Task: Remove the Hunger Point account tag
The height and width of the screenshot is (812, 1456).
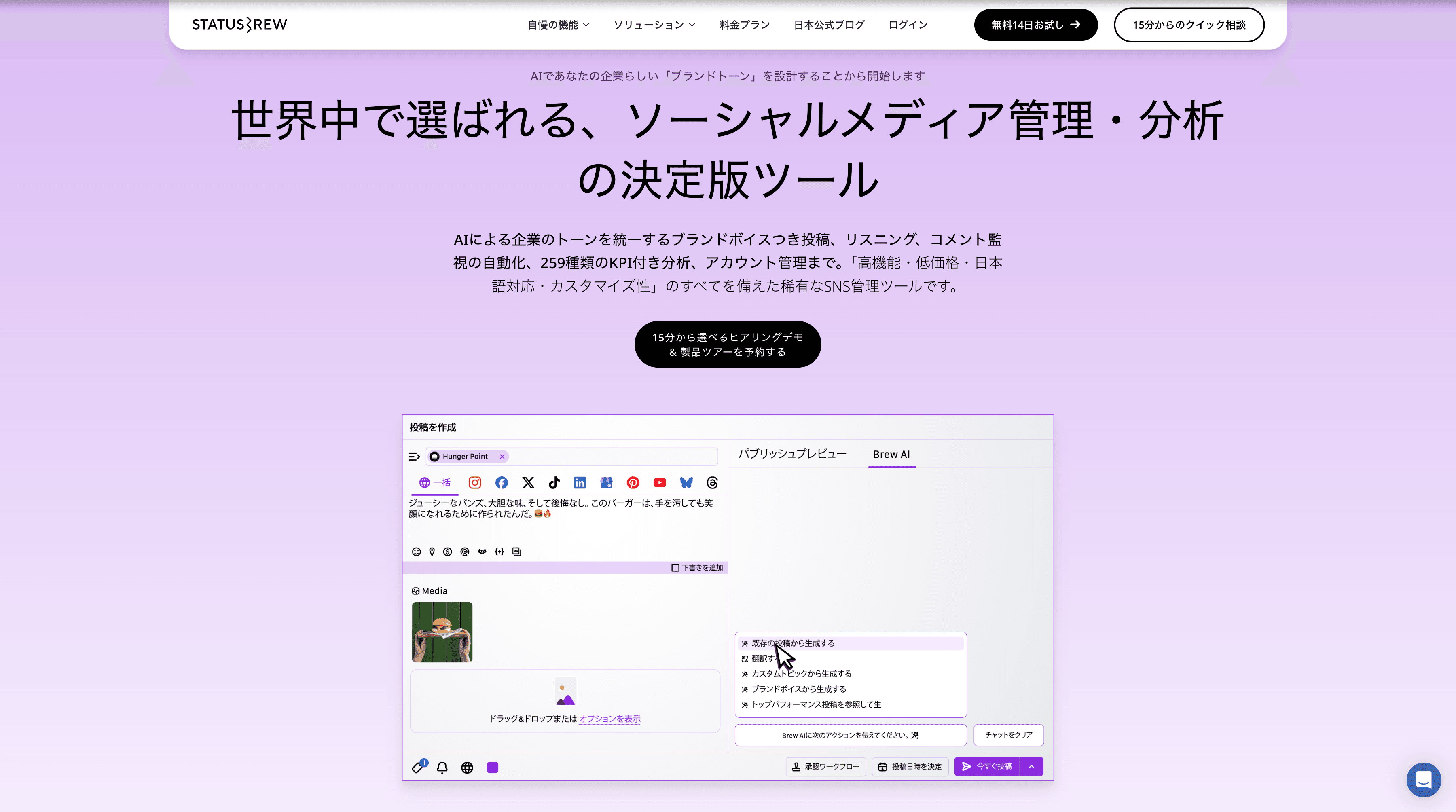Action: click(502, 456)
